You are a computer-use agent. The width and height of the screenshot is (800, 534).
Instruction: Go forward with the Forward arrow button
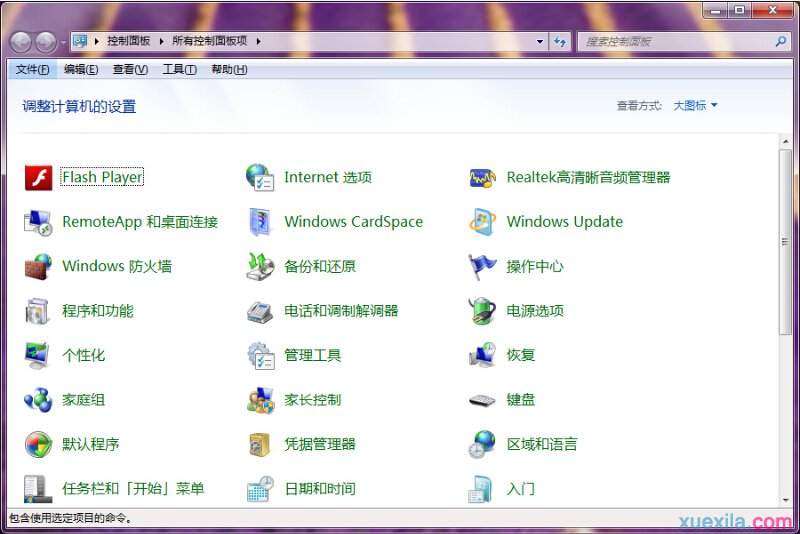point(46,42)
